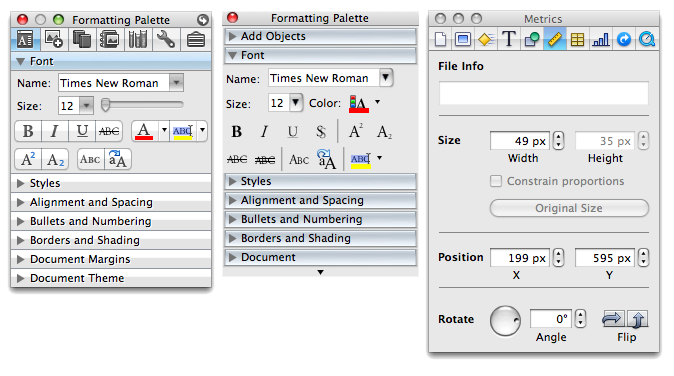Click the Angle stepper

click(581, 319)
